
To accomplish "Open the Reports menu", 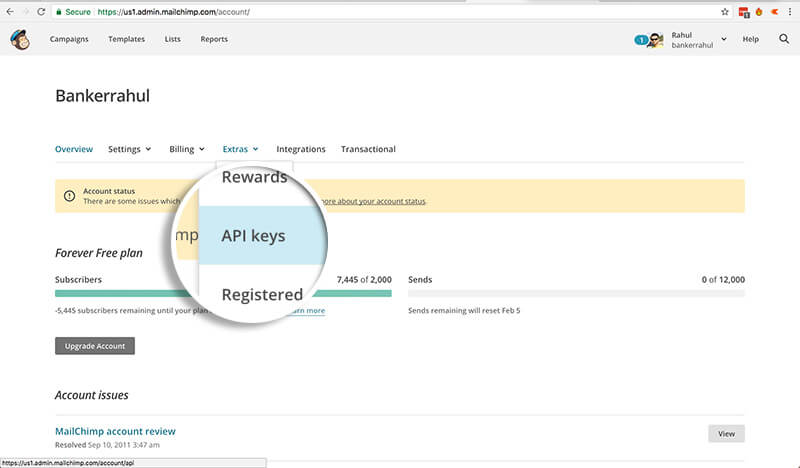I will point(214,39).
